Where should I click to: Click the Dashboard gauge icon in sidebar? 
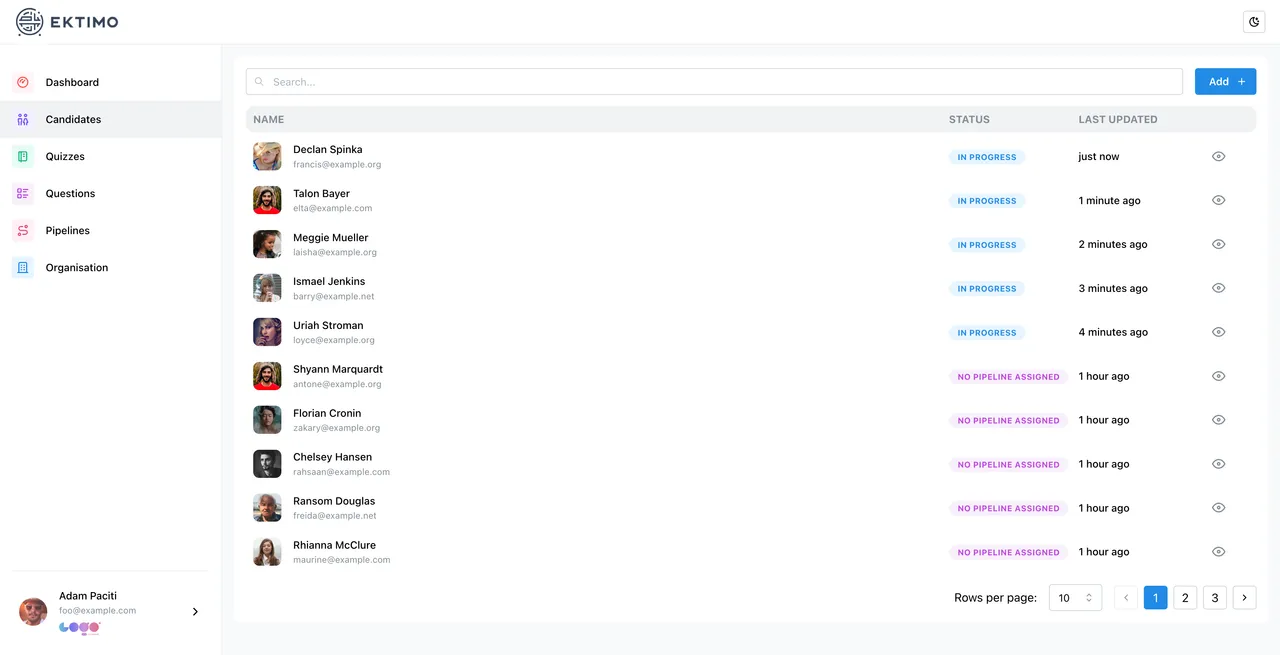(23, 82)
